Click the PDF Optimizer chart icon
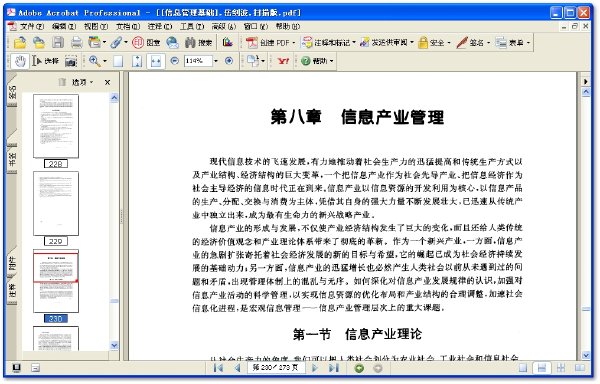The image size is (600, 384). (228, 42)
